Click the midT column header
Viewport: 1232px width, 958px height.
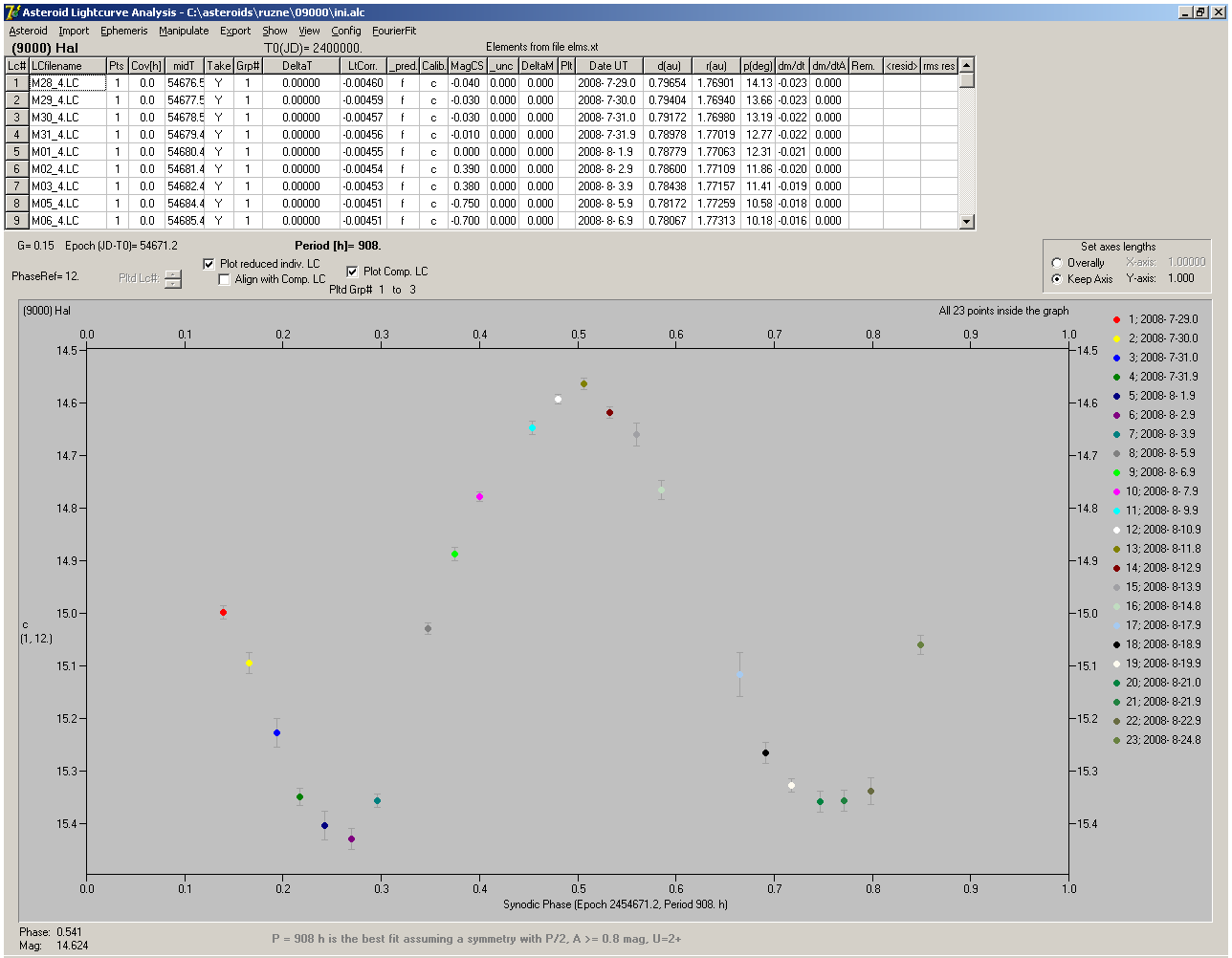[185, 66]
